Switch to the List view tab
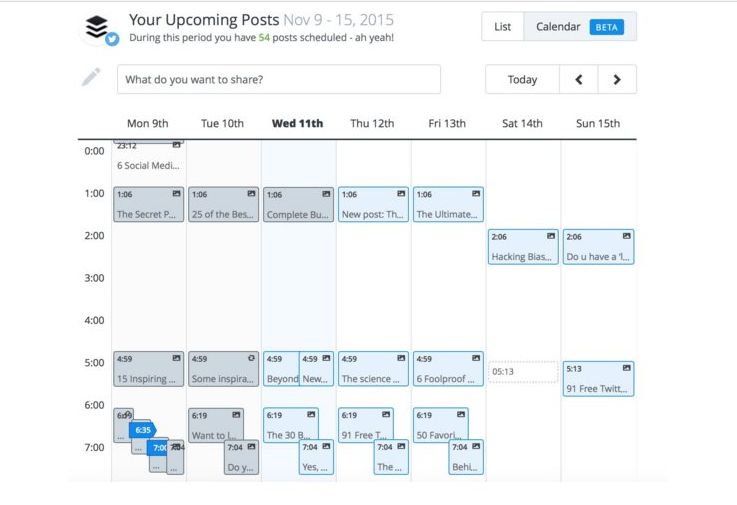737x505 pixels. pyautogui.click(x=502, y=27)
